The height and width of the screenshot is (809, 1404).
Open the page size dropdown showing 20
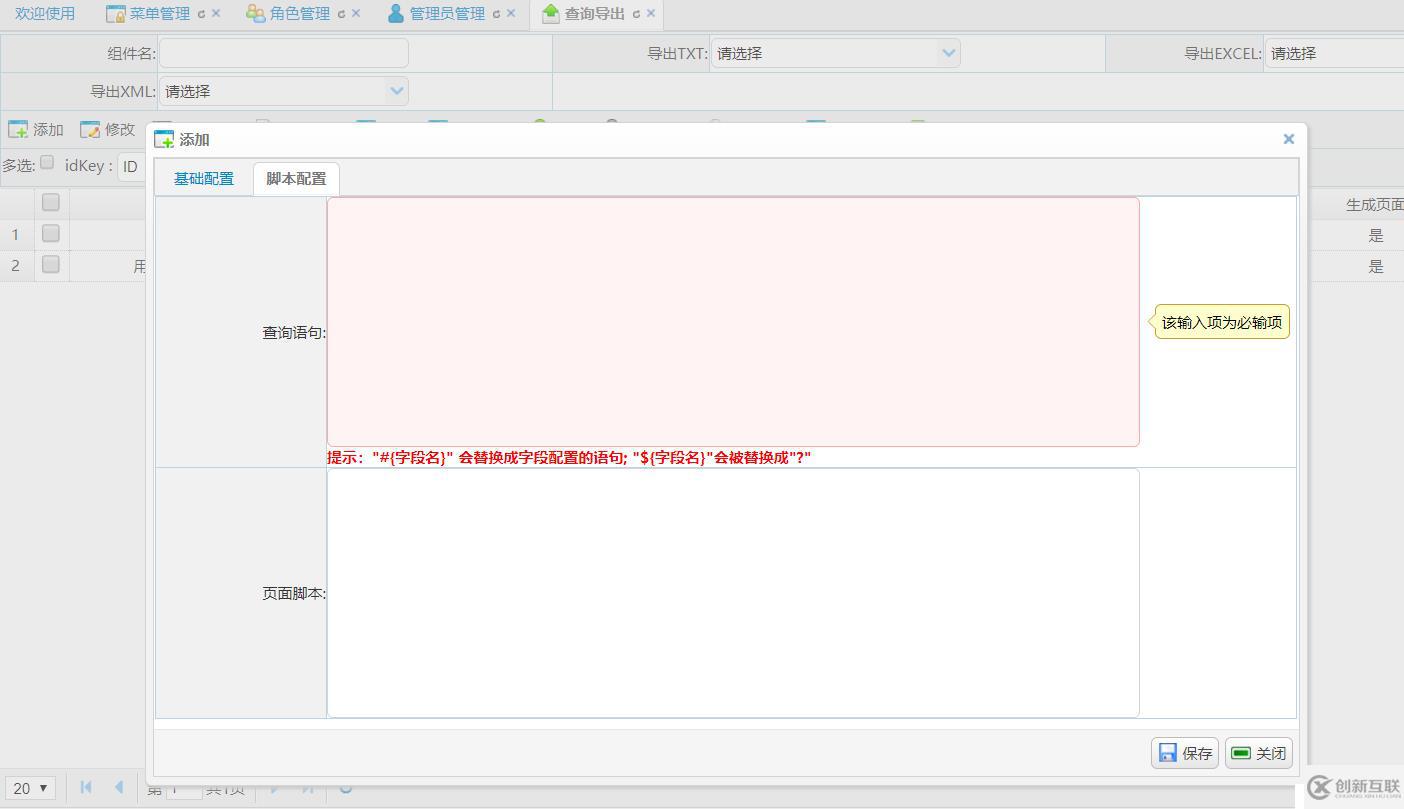point(30,788)
